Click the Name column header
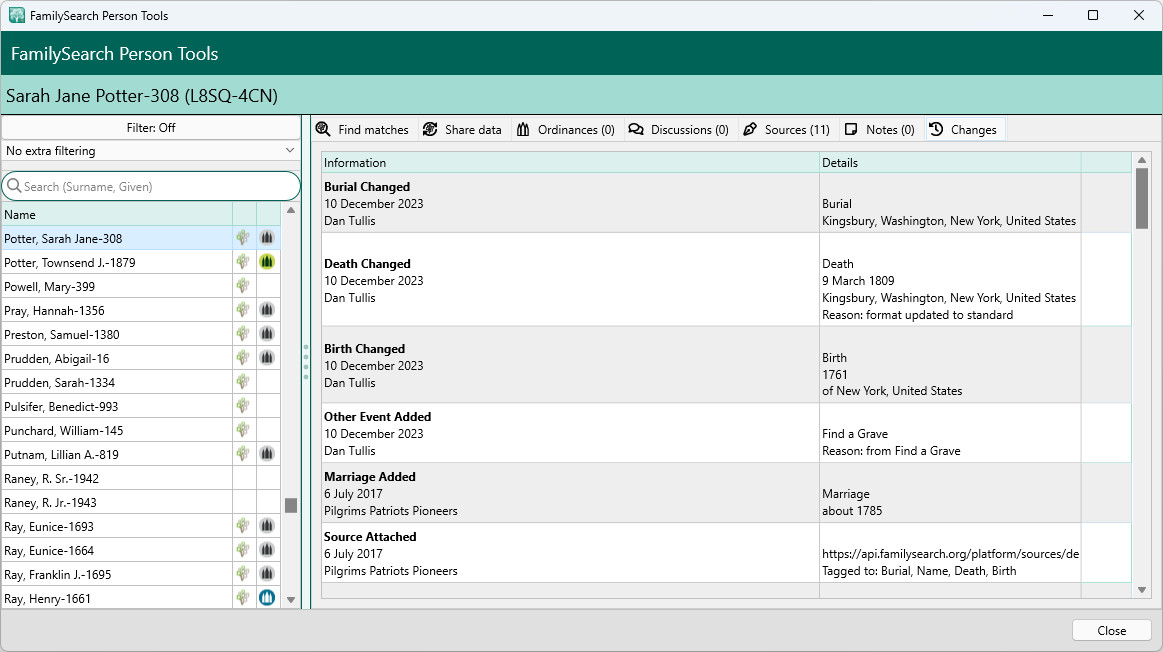1163x652 pixels. (117, 214)
